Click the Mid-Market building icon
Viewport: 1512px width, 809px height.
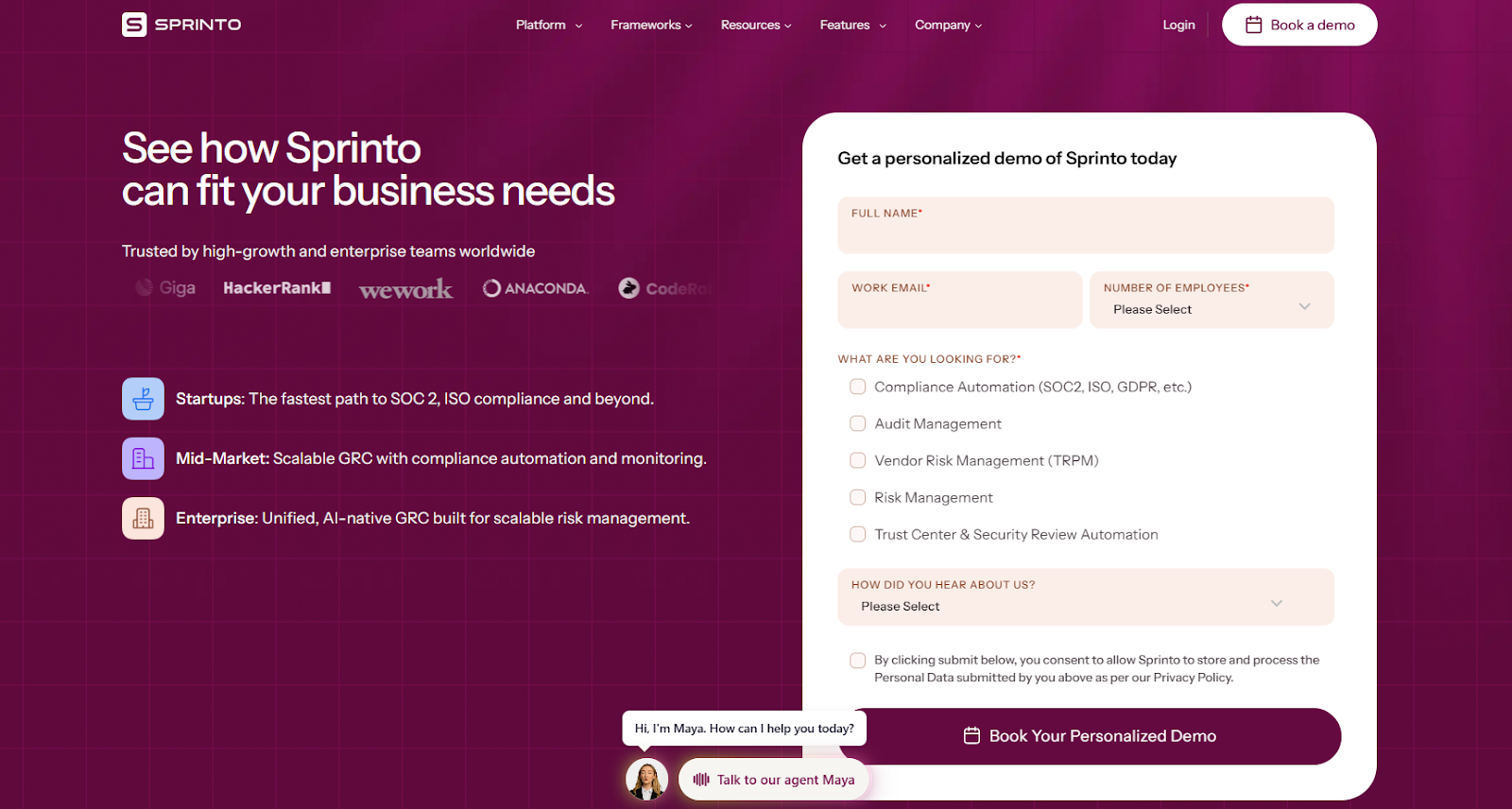click(143, 458)
